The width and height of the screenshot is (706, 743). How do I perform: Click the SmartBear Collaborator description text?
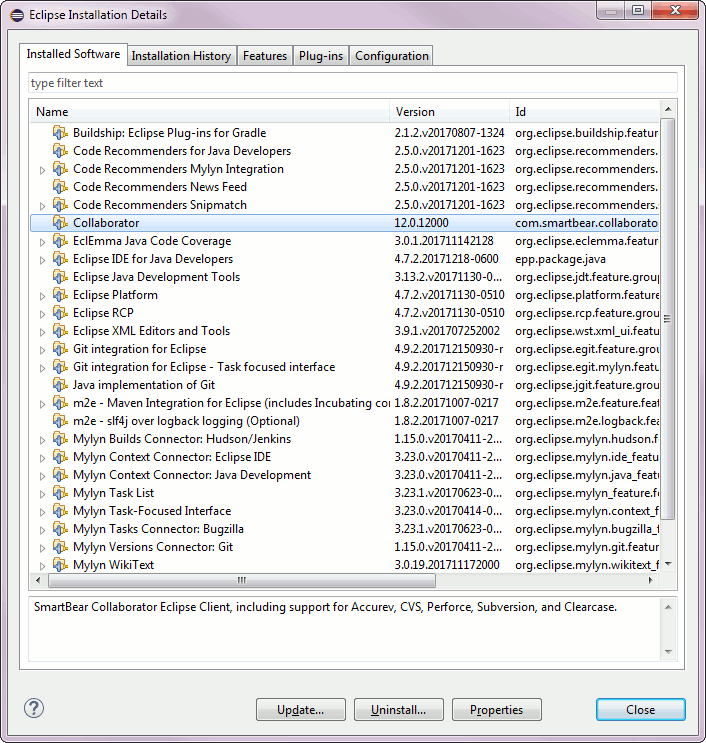326,607
